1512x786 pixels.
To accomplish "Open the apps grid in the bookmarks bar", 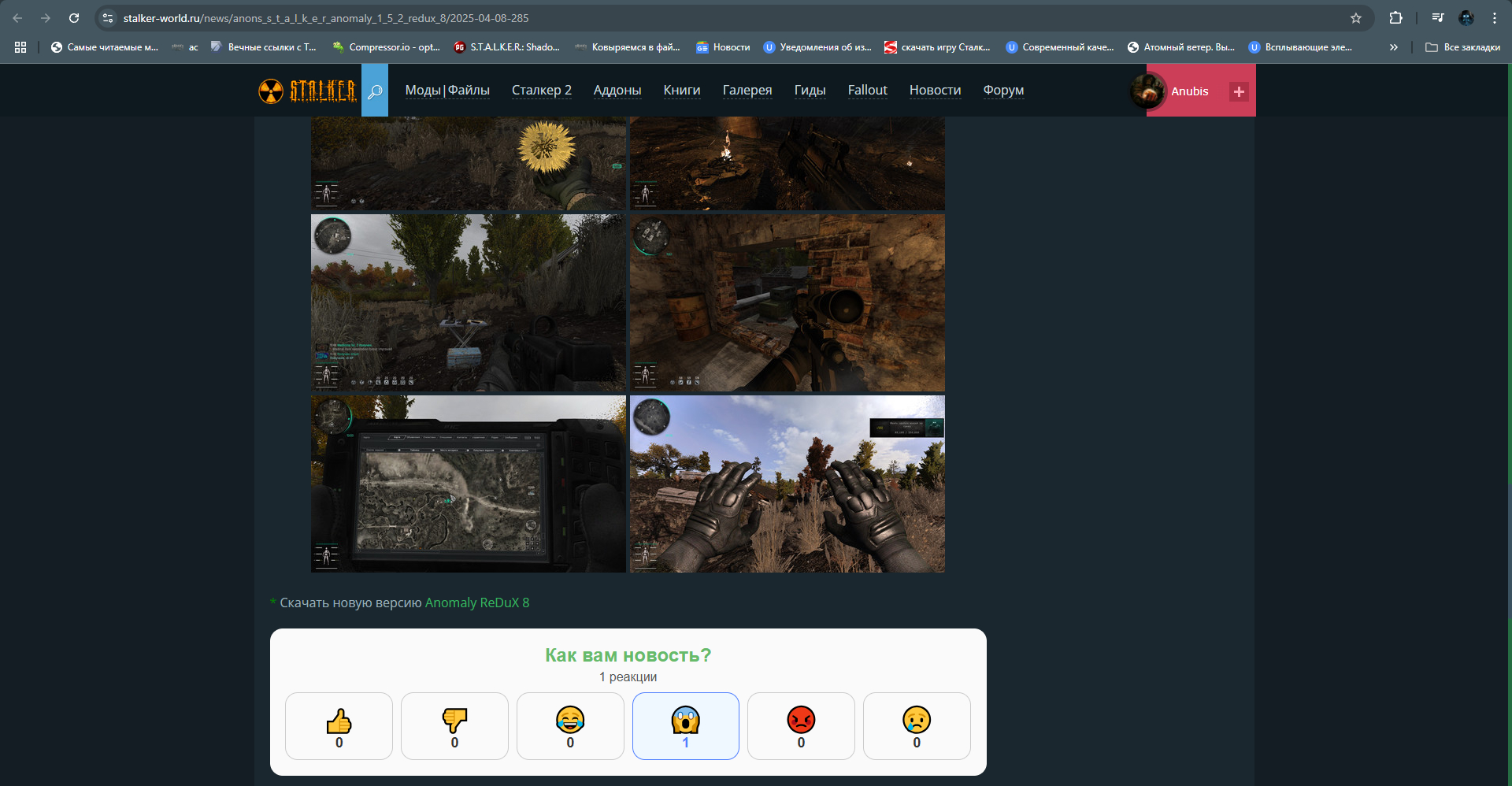I will (20, 47).
